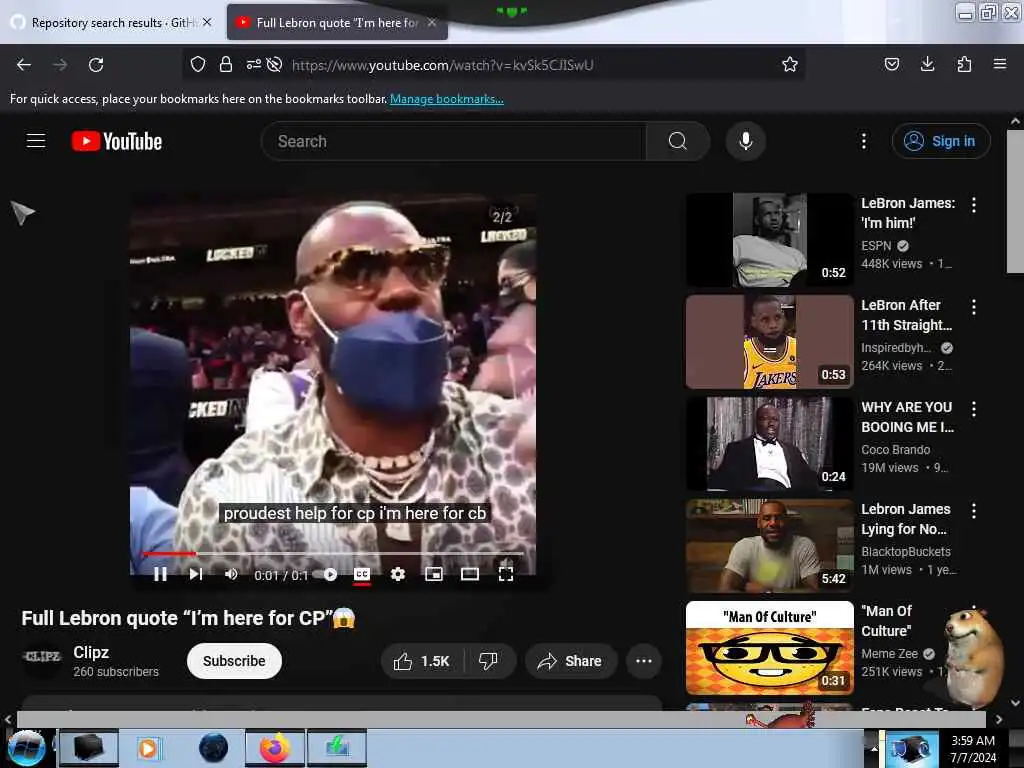Click the search magnifier button

click(x=678, y=141)
